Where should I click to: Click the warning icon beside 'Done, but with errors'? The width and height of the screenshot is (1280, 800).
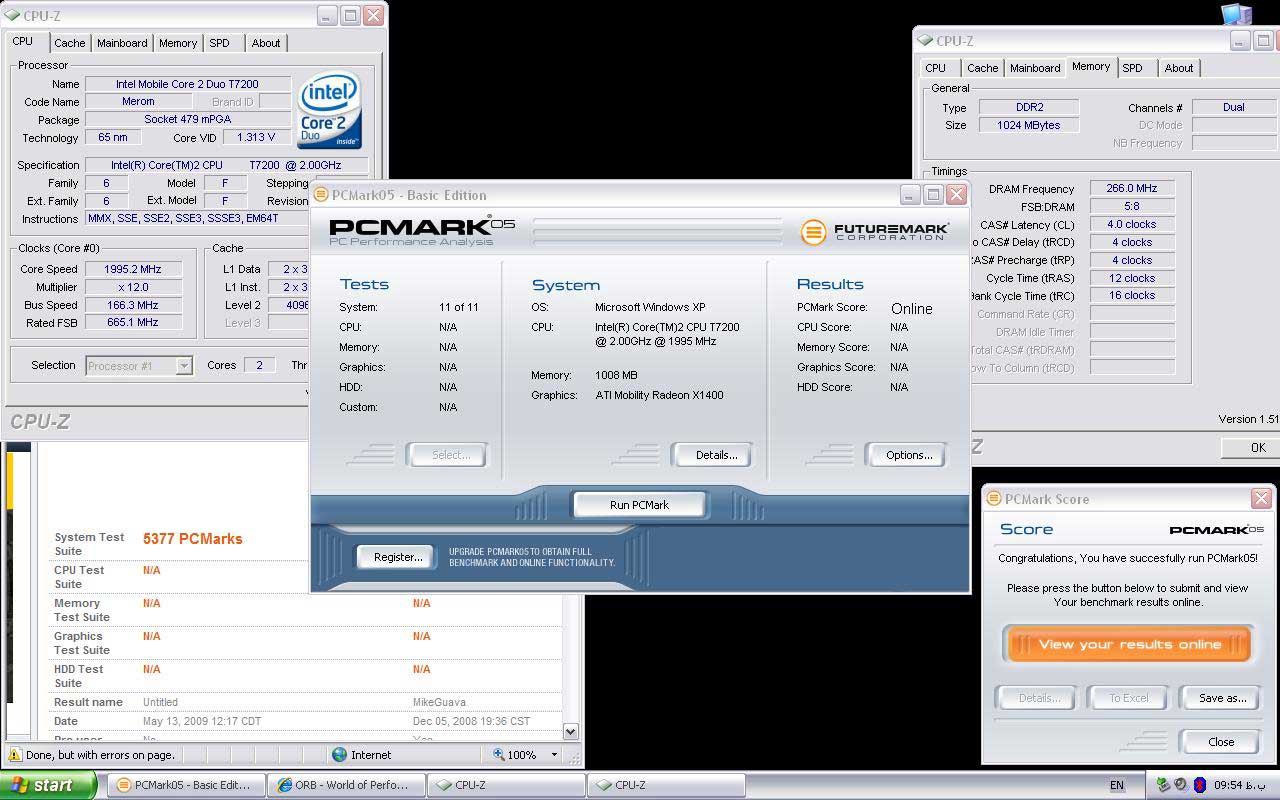click(x=15, y=755)
